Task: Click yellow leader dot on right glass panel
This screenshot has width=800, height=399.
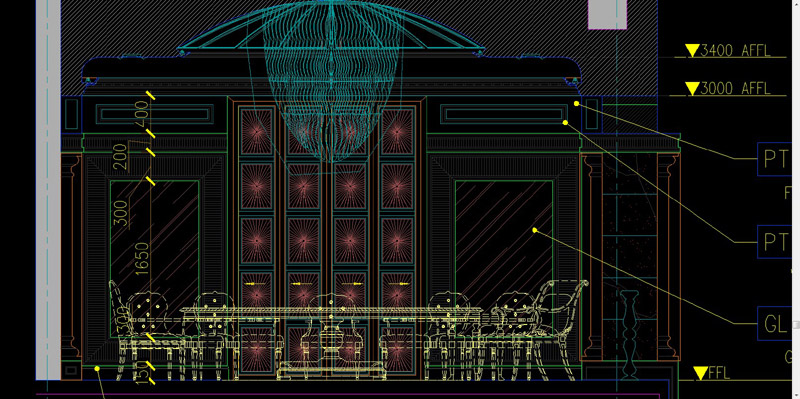Action: tap(535, 231)
